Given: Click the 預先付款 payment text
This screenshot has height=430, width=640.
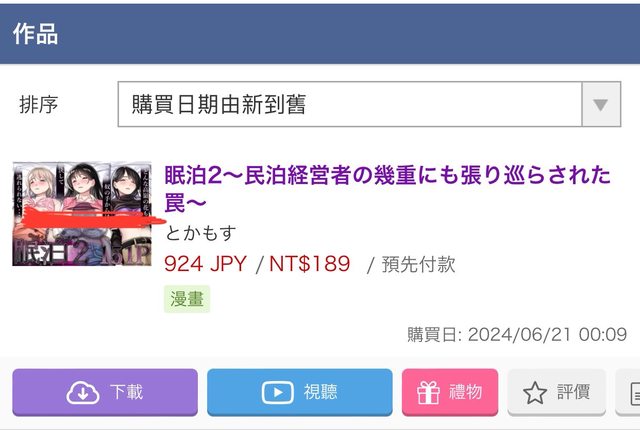Looking at the screenshot, I should click(418, 264).
